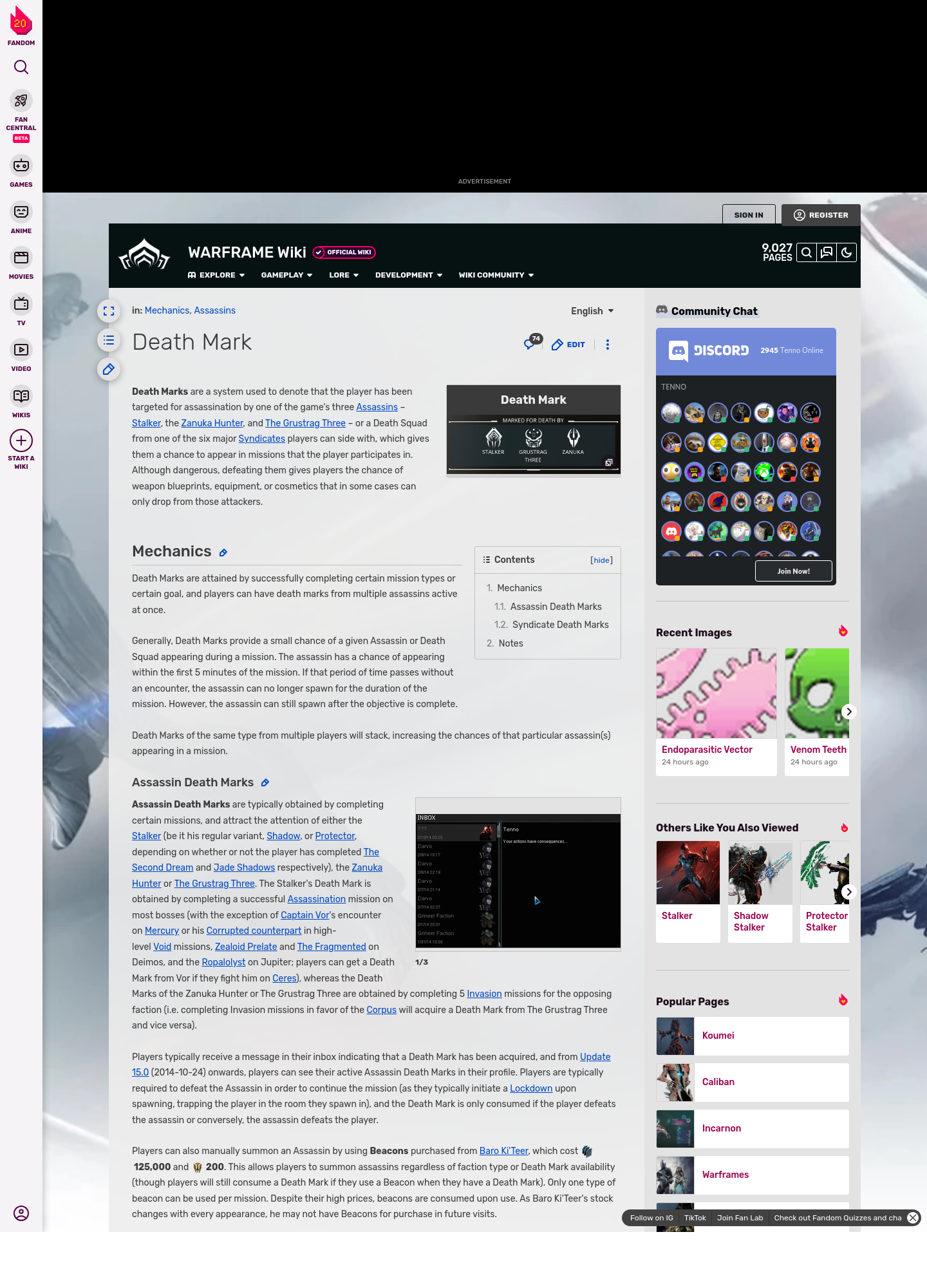Jump to Assassin Death Marks in Contents

point(548,607)
